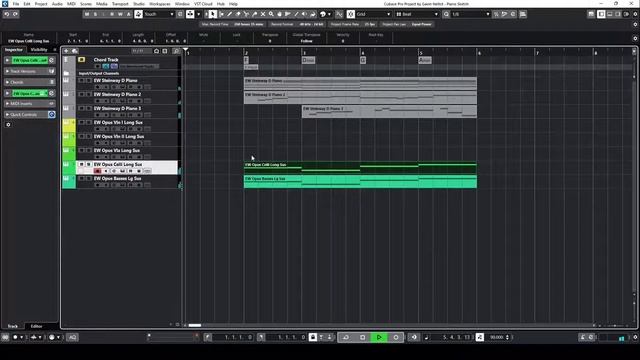Viewport: 640px width, 360px height.
Task: Select the Glue tool
Action: tap(255, 14)
